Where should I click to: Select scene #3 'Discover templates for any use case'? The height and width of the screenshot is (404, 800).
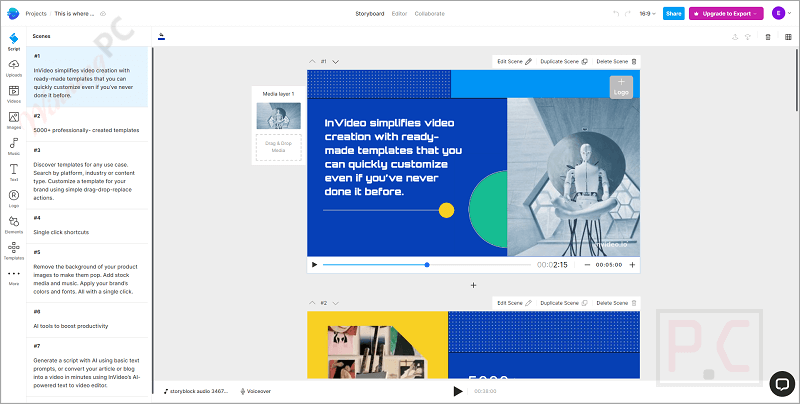[87, 175]
